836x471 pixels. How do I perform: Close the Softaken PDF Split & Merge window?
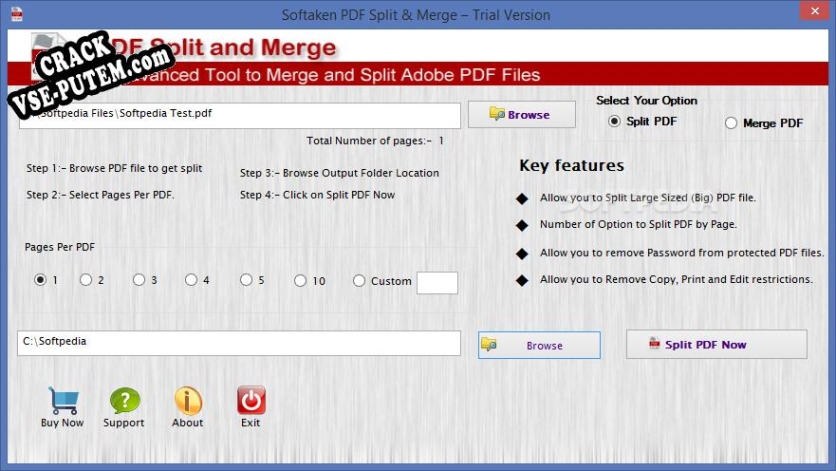(x=815, y=11)
